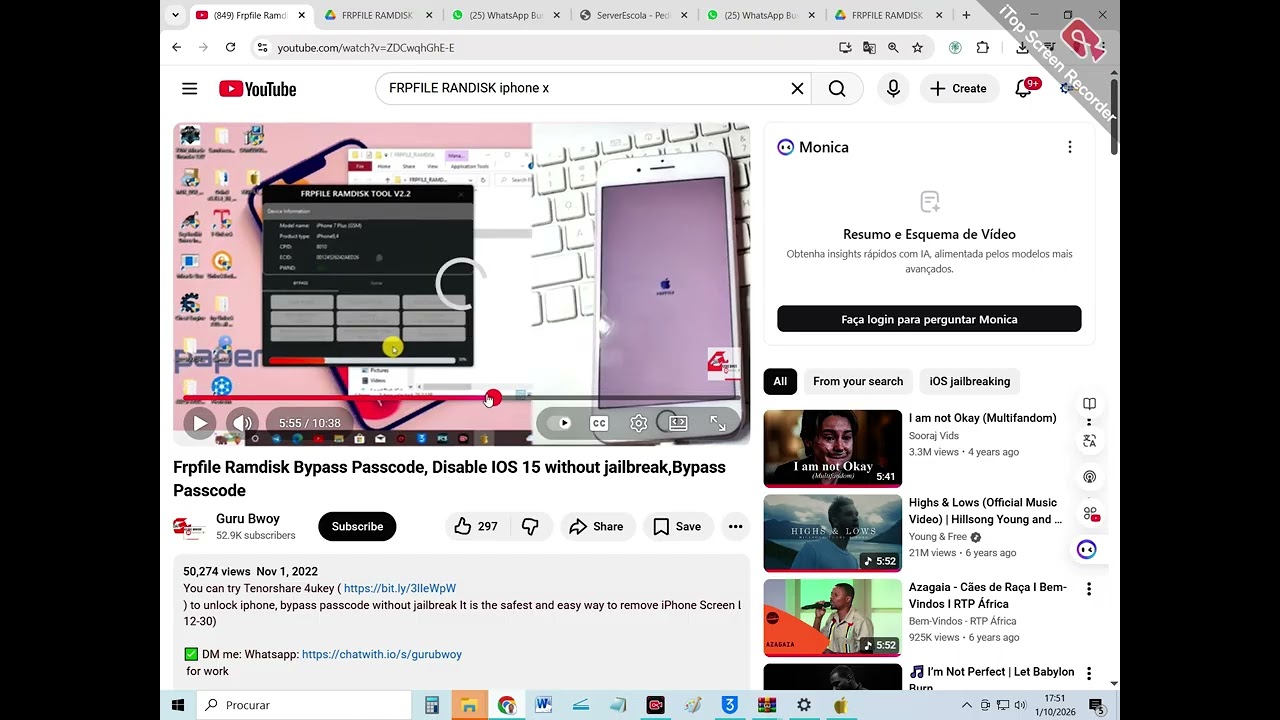
Task: Play the video
Action: (200, 423)
